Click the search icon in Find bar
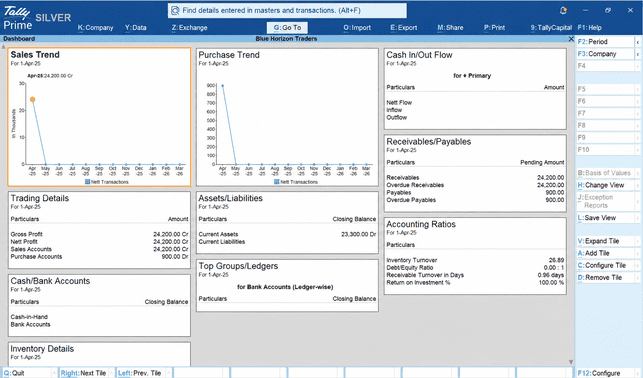The height and width of the screenshot is (378, 643). (175, 11)
